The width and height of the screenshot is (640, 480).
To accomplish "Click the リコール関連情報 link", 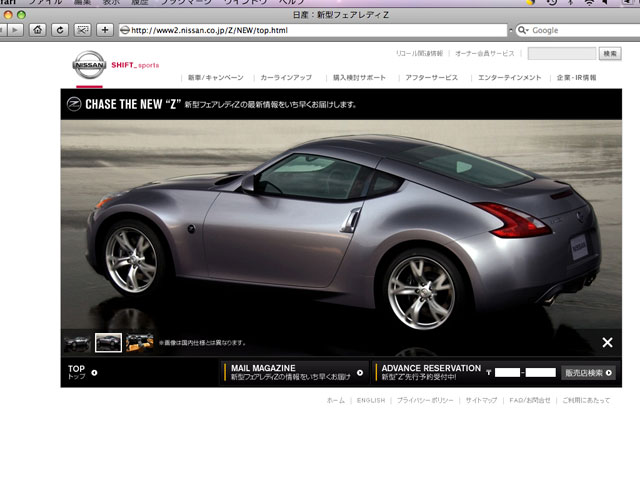I will 419,53.
